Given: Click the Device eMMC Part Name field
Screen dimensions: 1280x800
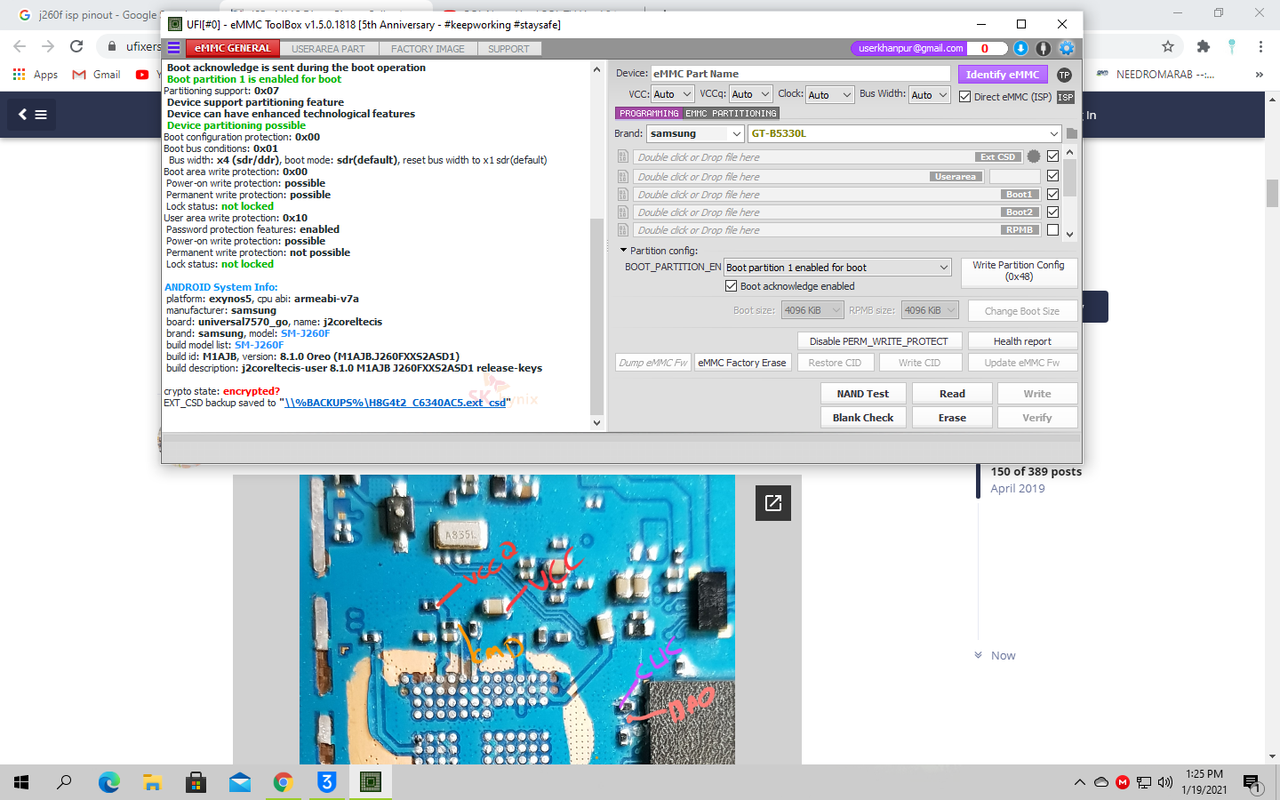Looking at the screenshot, I should tap(800, 74).
